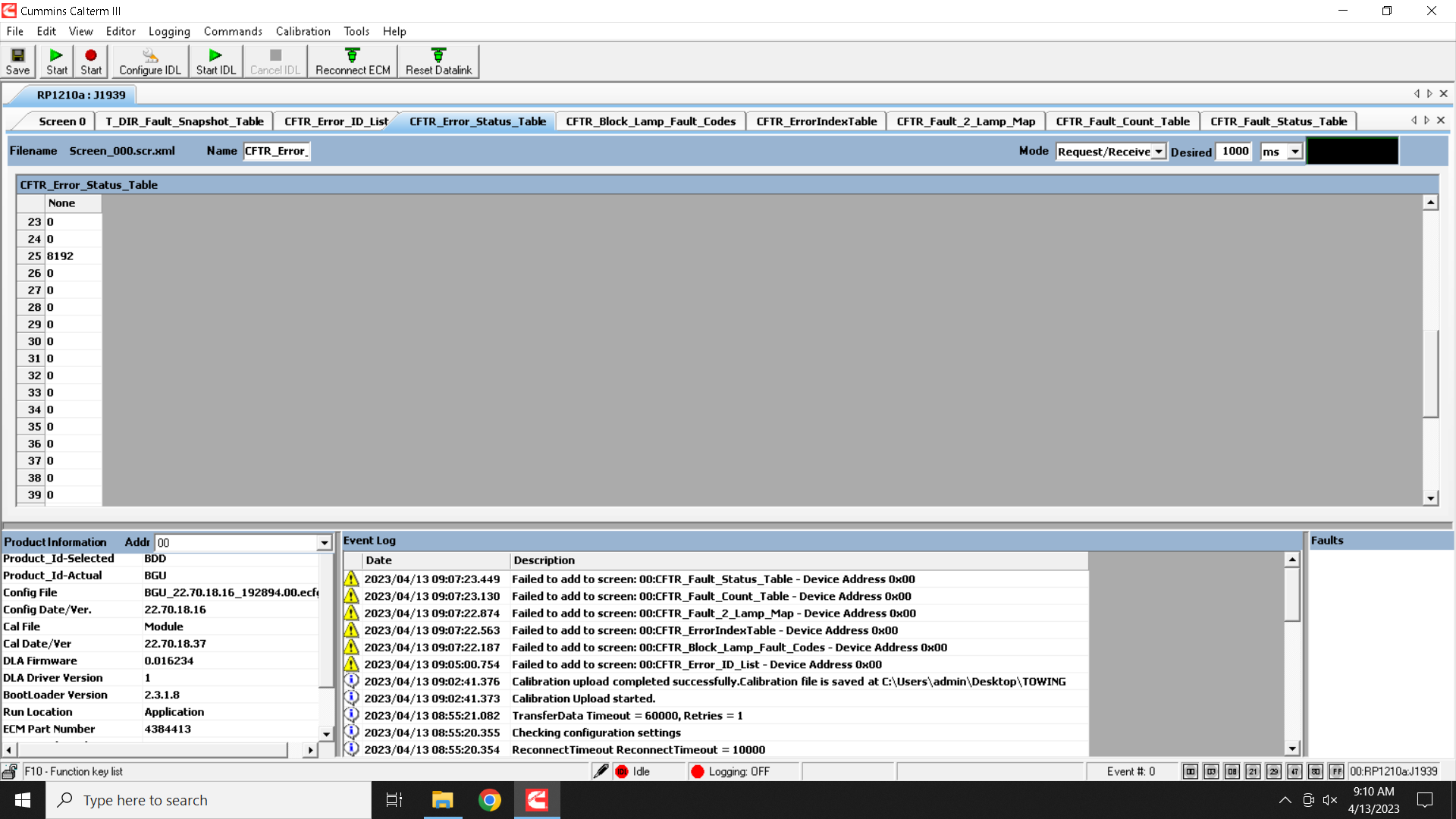The height and width of the screenshot is (819, 1456).
Task: Click the lock icon beside F10 hint
Action: pos(10,771)
